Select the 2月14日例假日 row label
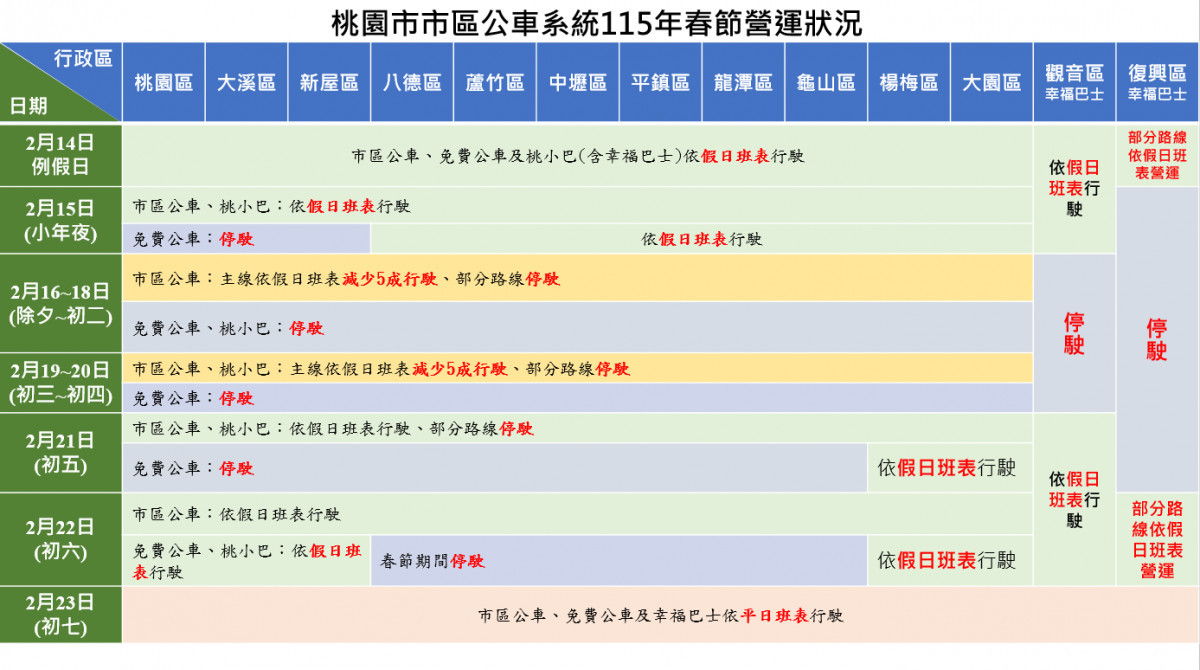Screen dimensions: 1200x670 (x=61, y=155)
